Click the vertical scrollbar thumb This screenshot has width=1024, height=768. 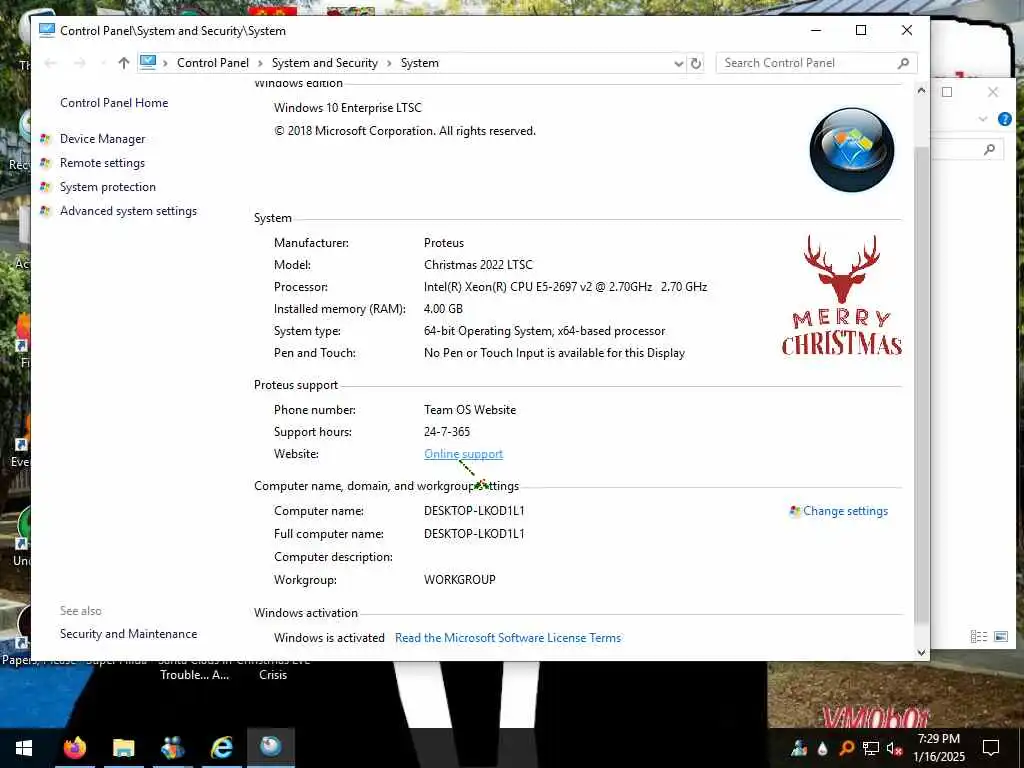pos(921,385)
